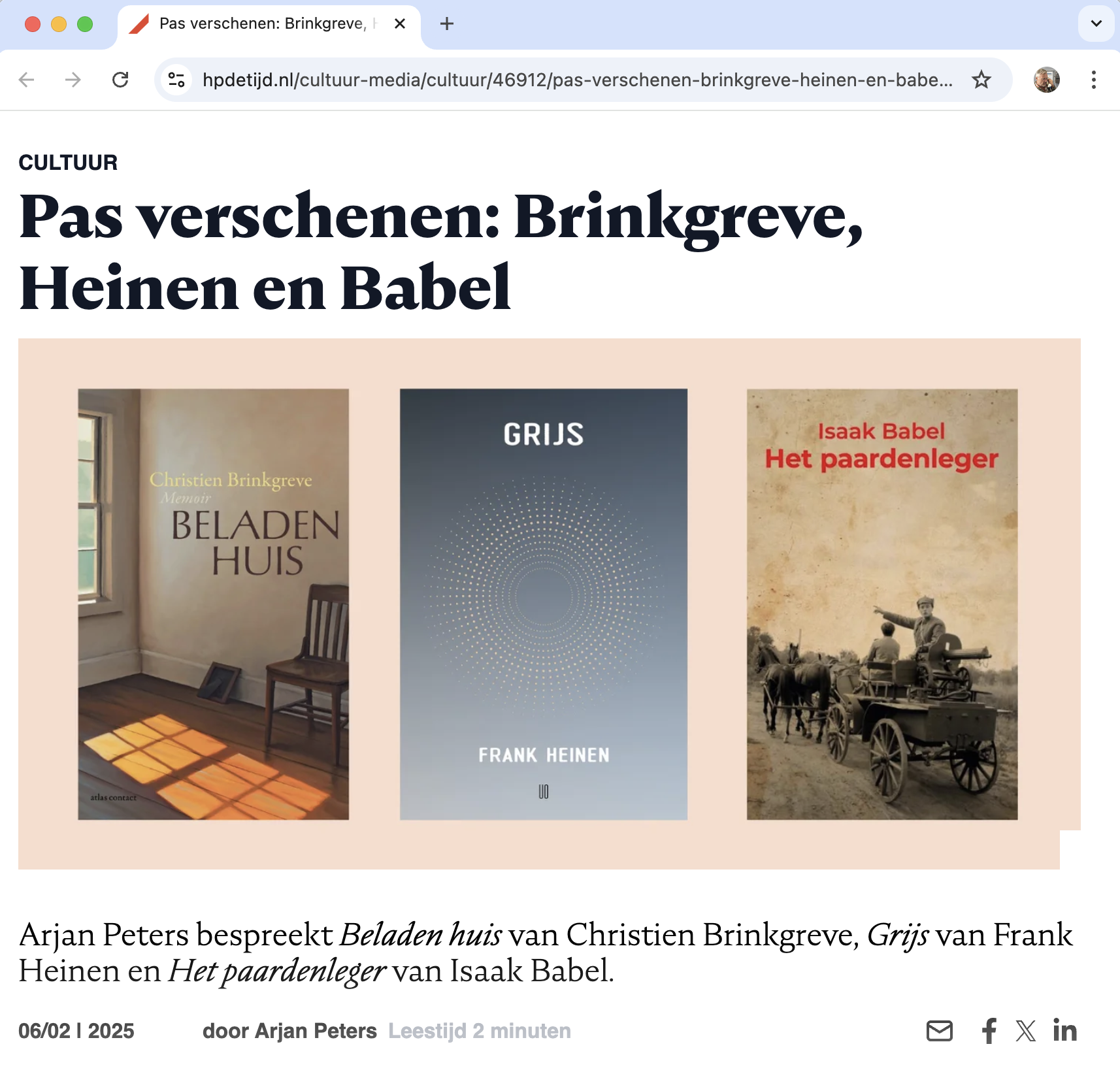The height and width of the screenshot is (1074, 1120).
Task: Share the article on LinkedIn
Action: tap(1064, 1030)
